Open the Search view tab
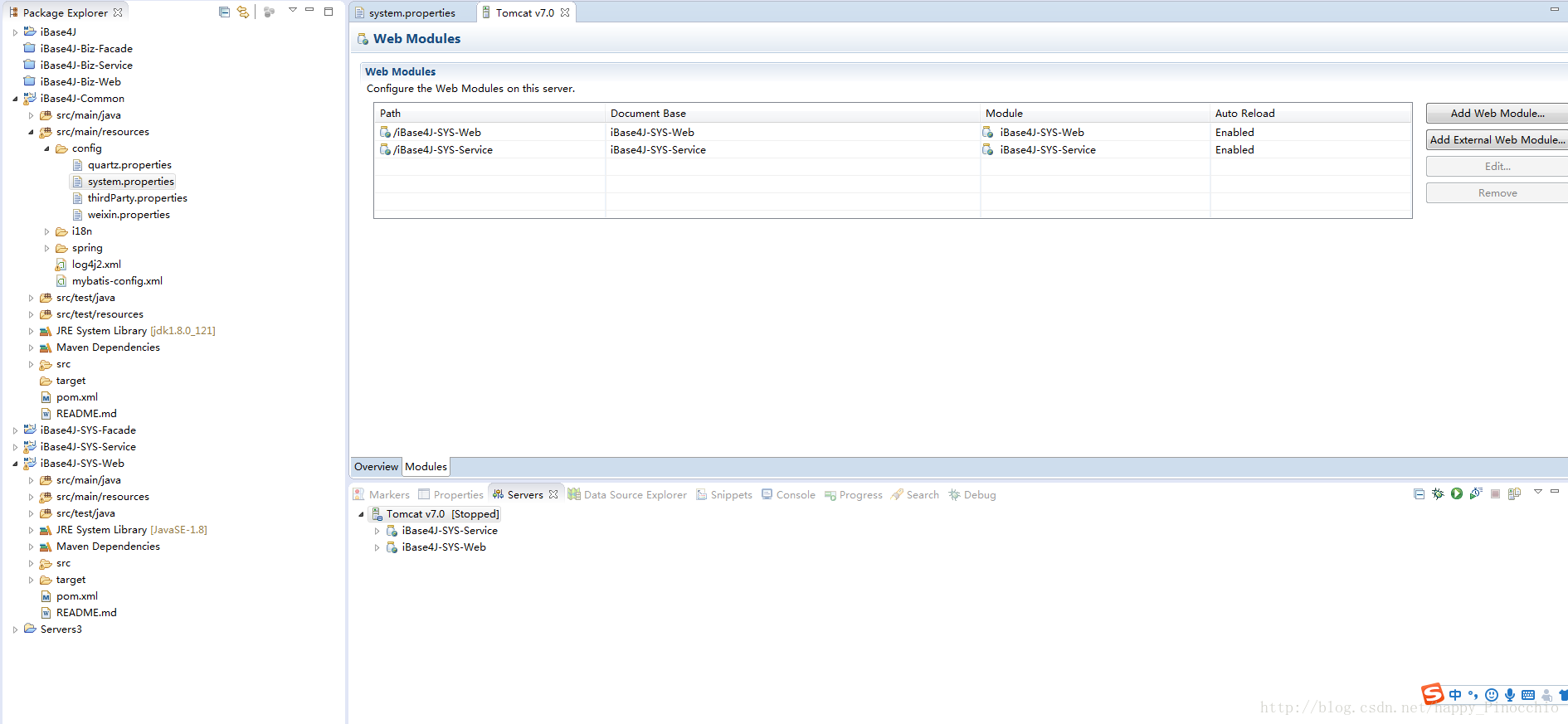The width and height of the screenshot is (1568, 724). pos(915,495)
